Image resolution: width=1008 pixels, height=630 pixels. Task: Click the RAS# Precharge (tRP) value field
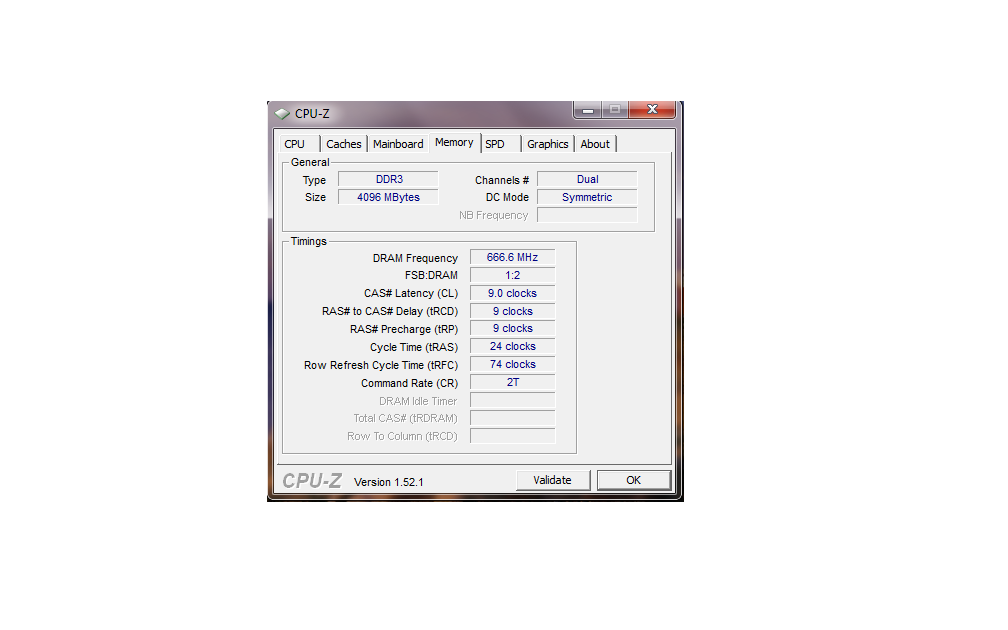(512, 328)
